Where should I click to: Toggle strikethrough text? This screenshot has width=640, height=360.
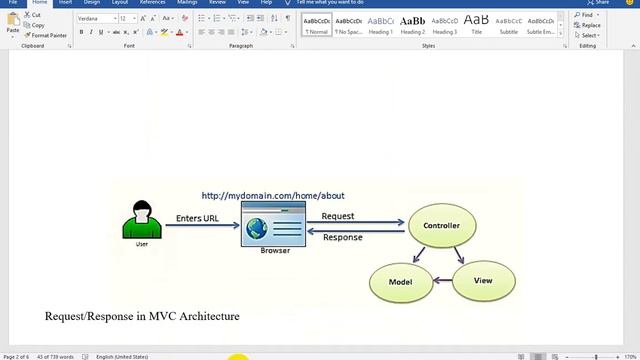pyautogui.click(x=116, y=32)
